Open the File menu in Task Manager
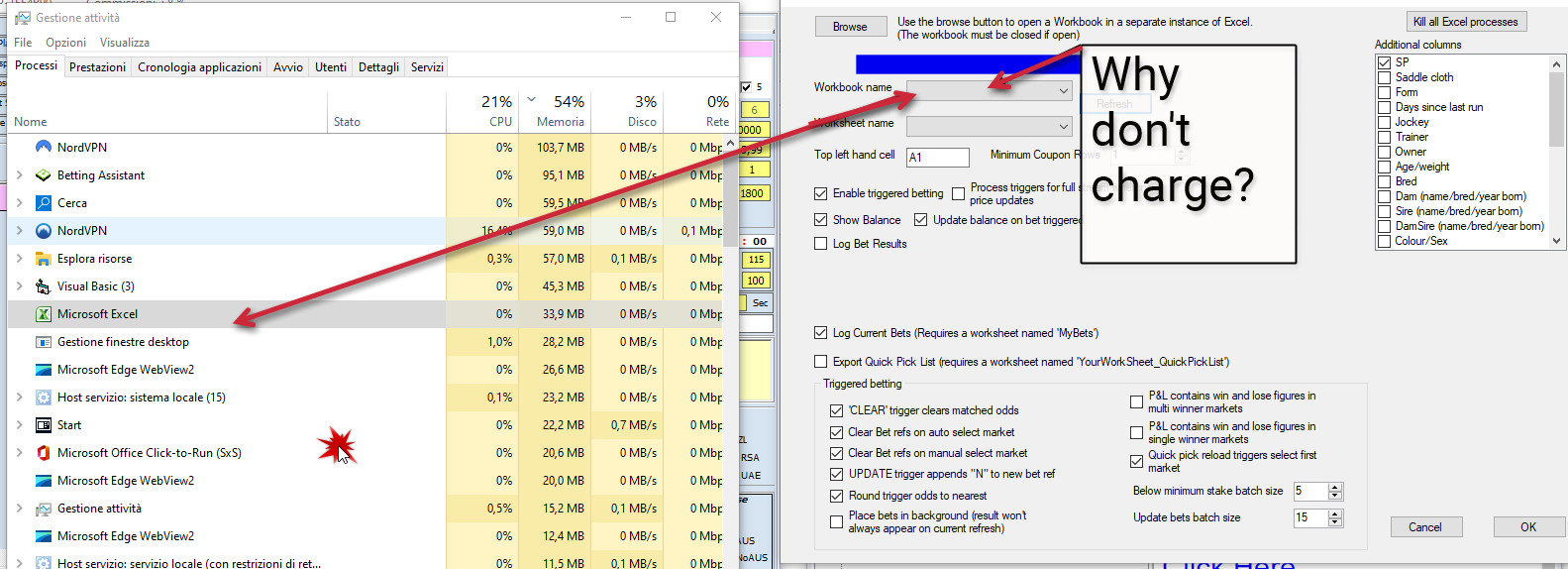 coord(23,43)
